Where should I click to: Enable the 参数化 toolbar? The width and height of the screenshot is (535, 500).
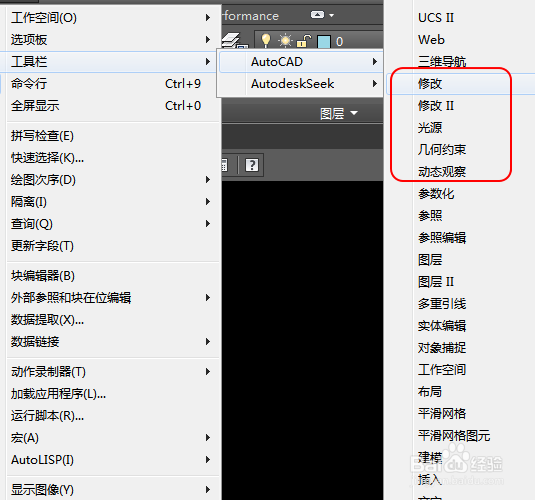coord(436,194)
